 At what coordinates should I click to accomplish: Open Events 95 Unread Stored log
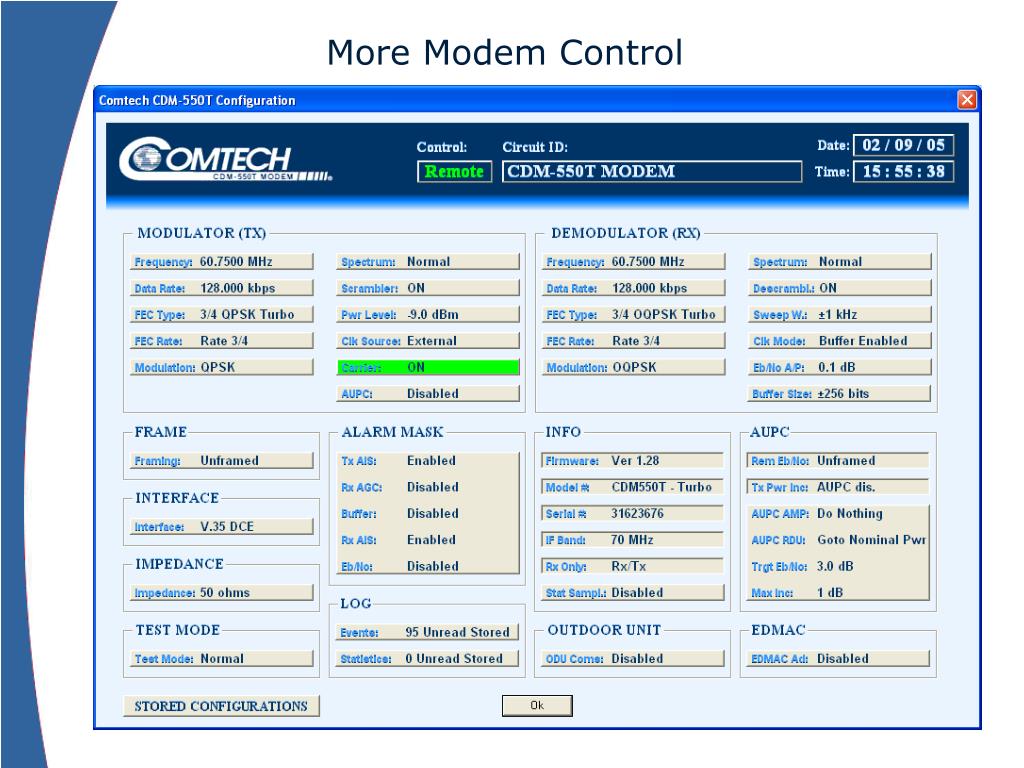tap(428, 632)
